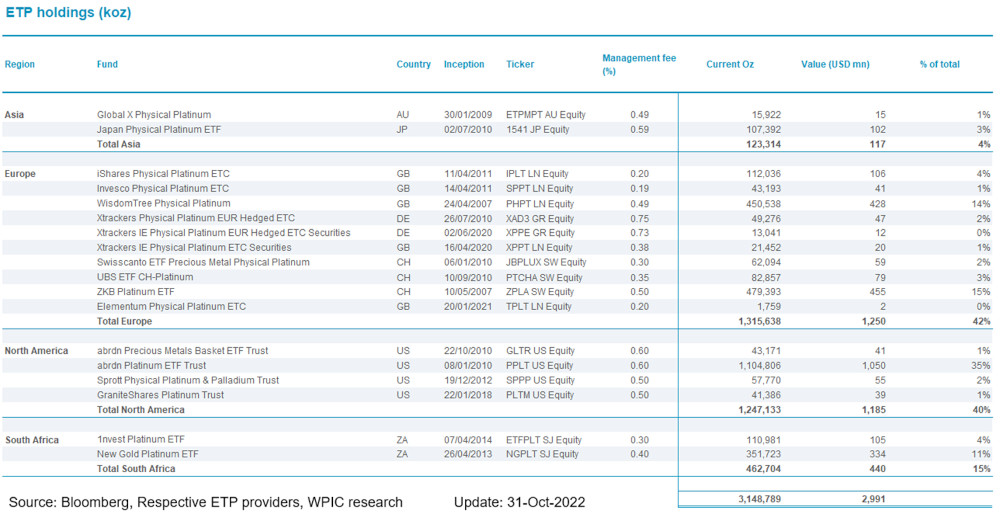This screenshot has height=514, width=1000.
Task: Select the 'Ticker' column header
Action: (x=520, y=64)
